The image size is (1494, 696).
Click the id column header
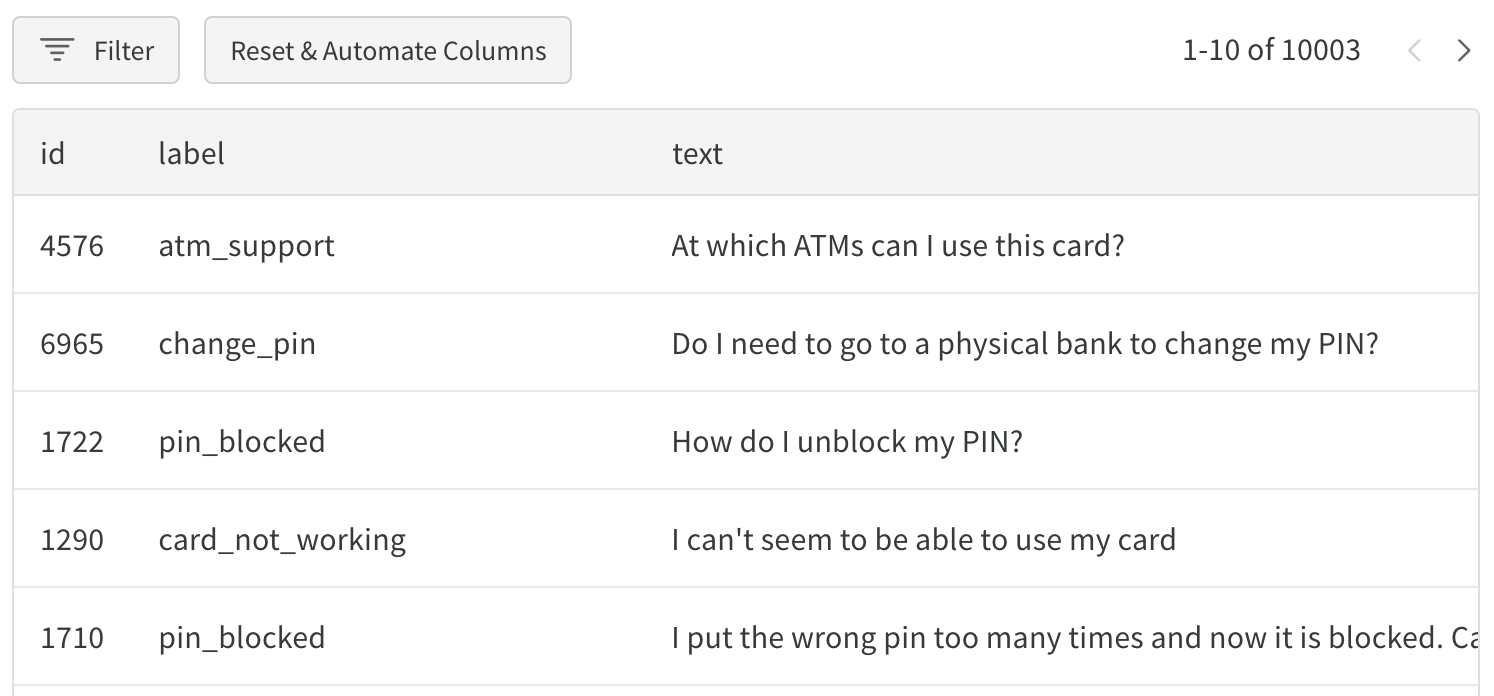pyautogui.click(x=52, y=154)
